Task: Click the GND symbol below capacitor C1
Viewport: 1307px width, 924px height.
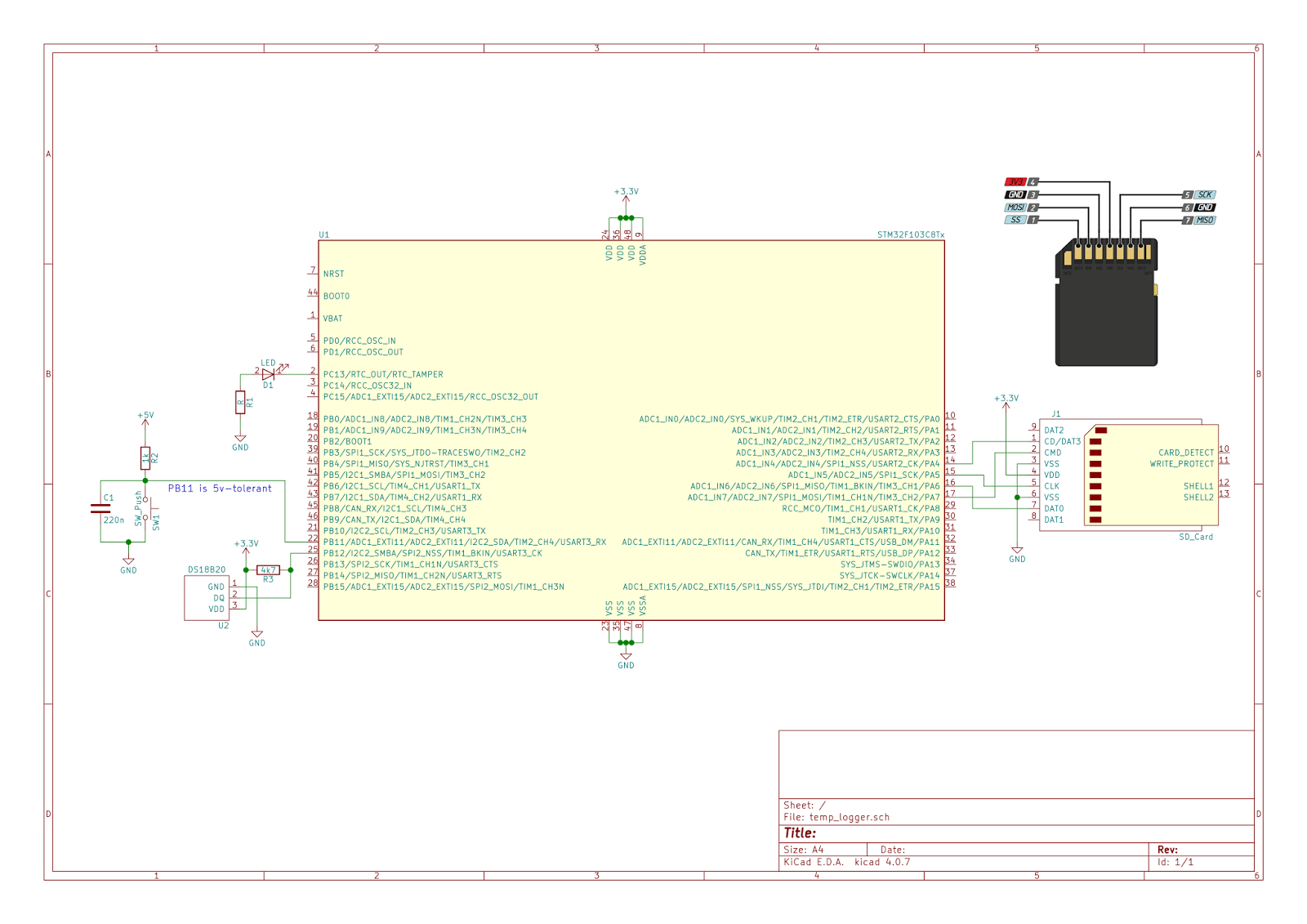Action: 127,564
